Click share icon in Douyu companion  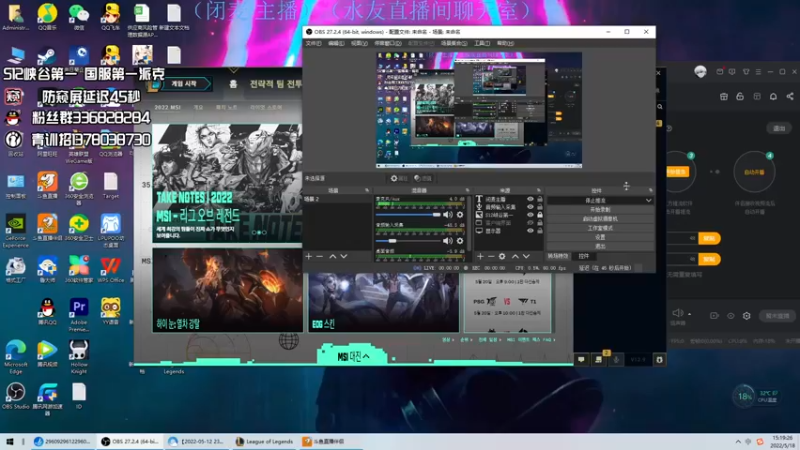[x=790, y=96]
